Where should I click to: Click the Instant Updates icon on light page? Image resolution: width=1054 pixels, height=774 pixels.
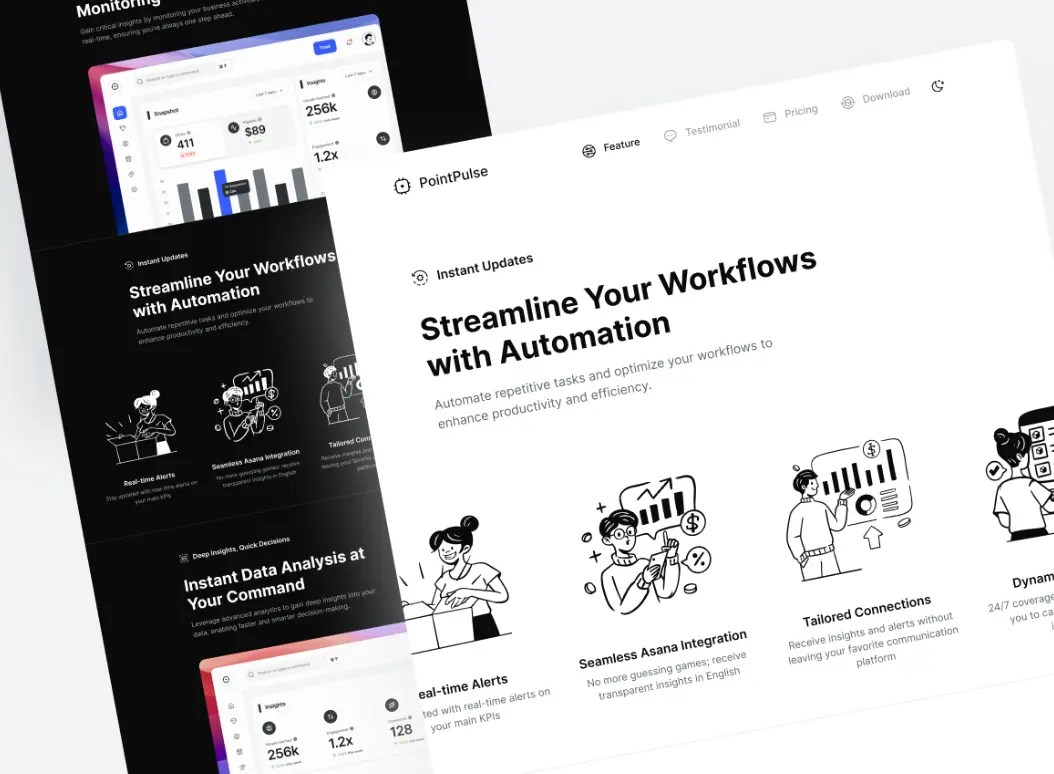click(419, 277)
